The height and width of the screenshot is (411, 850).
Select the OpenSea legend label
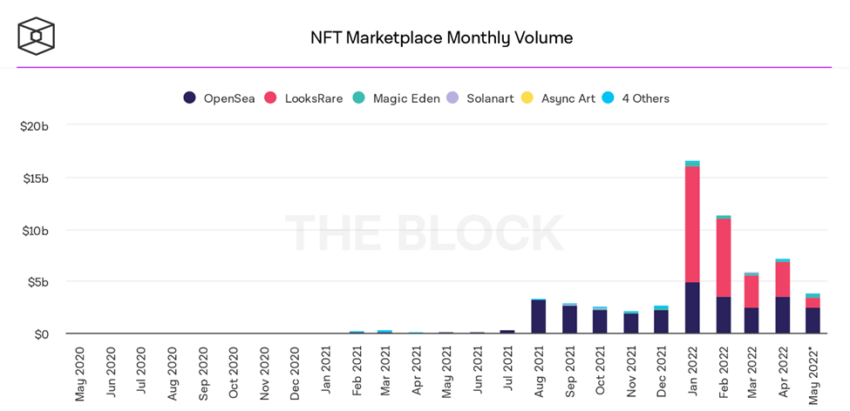[x=229, y=99]
